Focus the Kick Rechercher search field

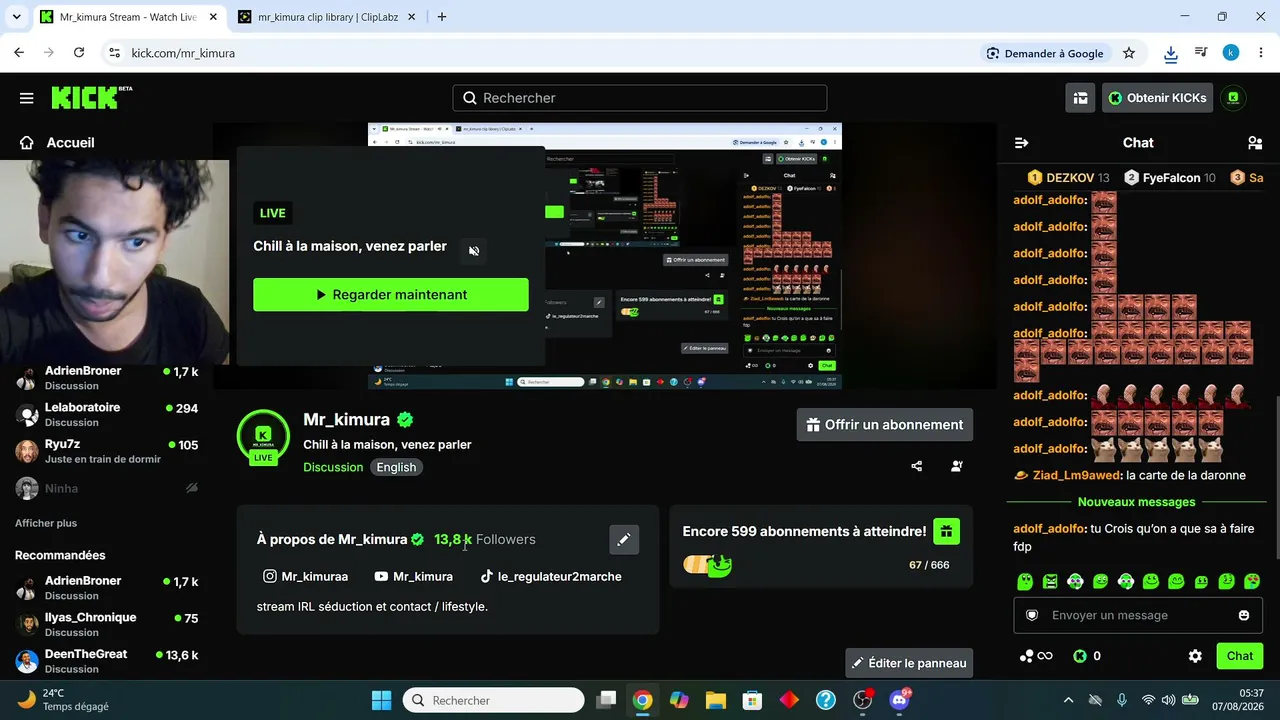pos(640,98)
